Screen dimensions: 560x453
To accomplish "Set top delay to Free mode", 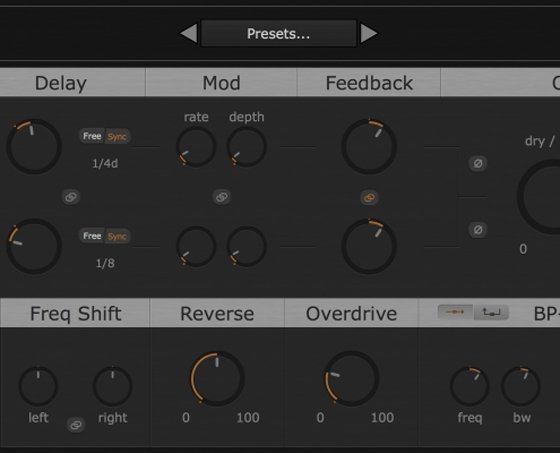I will coord(92,136).
